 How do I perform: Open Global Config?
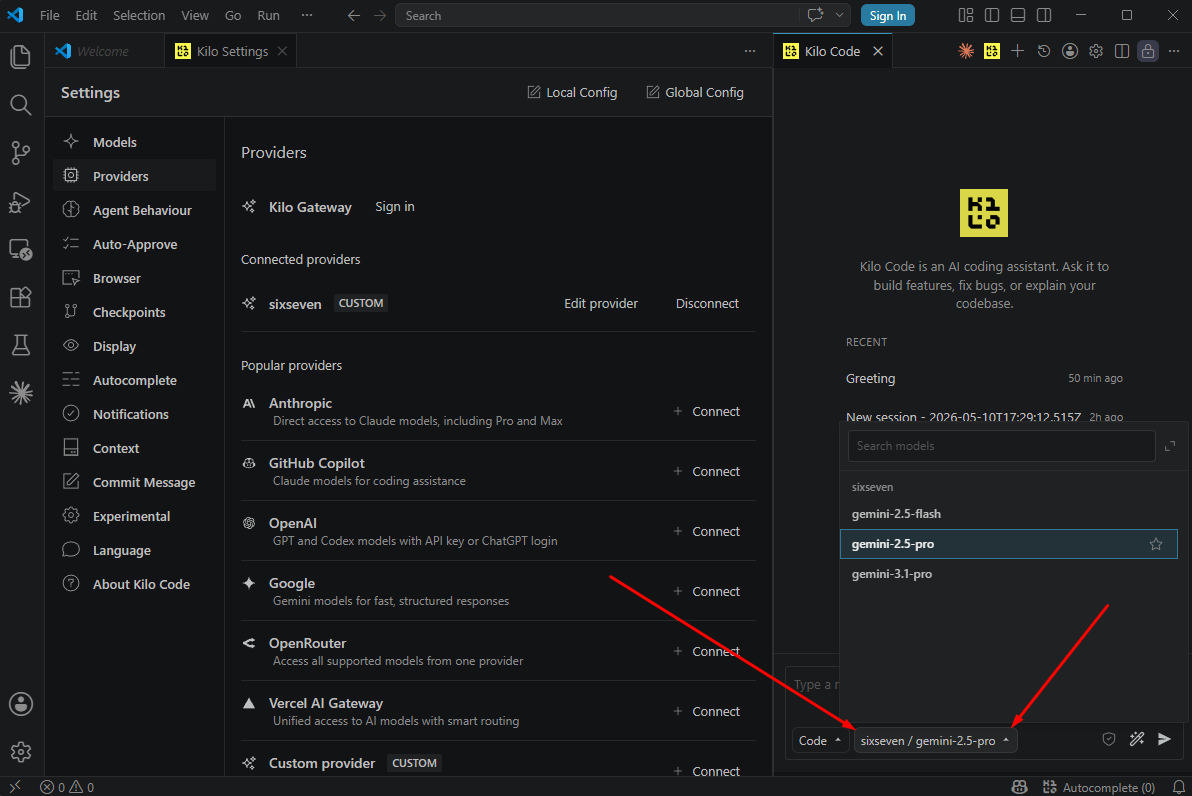click(x=695, y=92)
